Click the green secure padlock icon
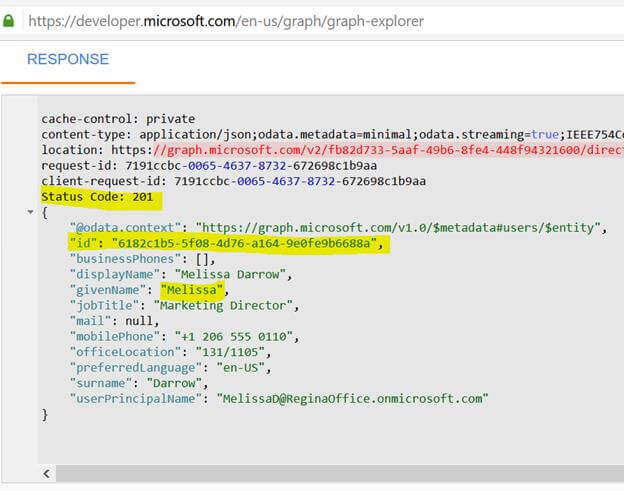Image resolution: width=624 pixels, height=491 pixels. coord(8,21)
